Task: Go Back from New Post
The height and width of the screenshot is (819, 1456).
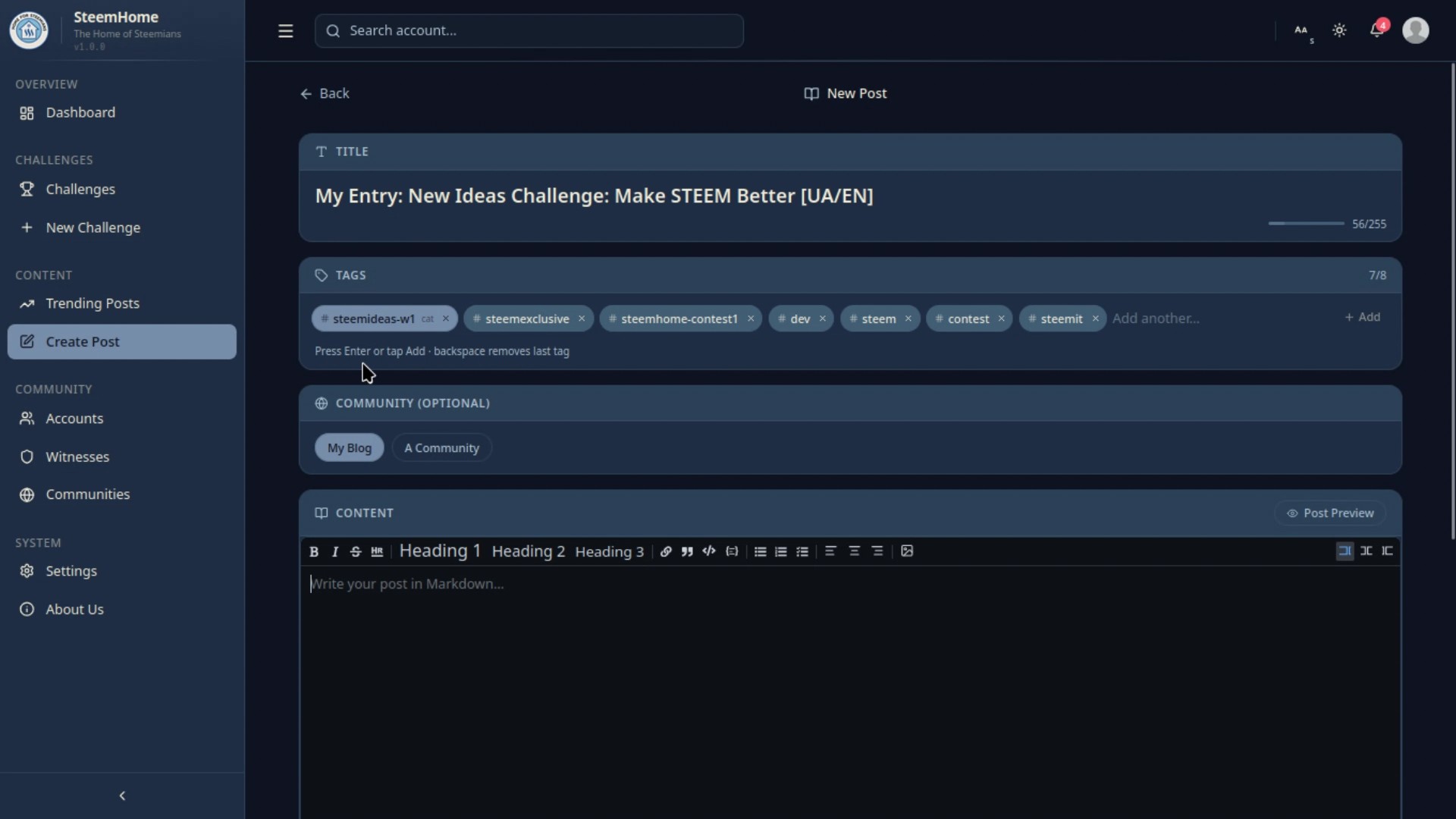Action: pyautogui.click(x=325, y=93)
